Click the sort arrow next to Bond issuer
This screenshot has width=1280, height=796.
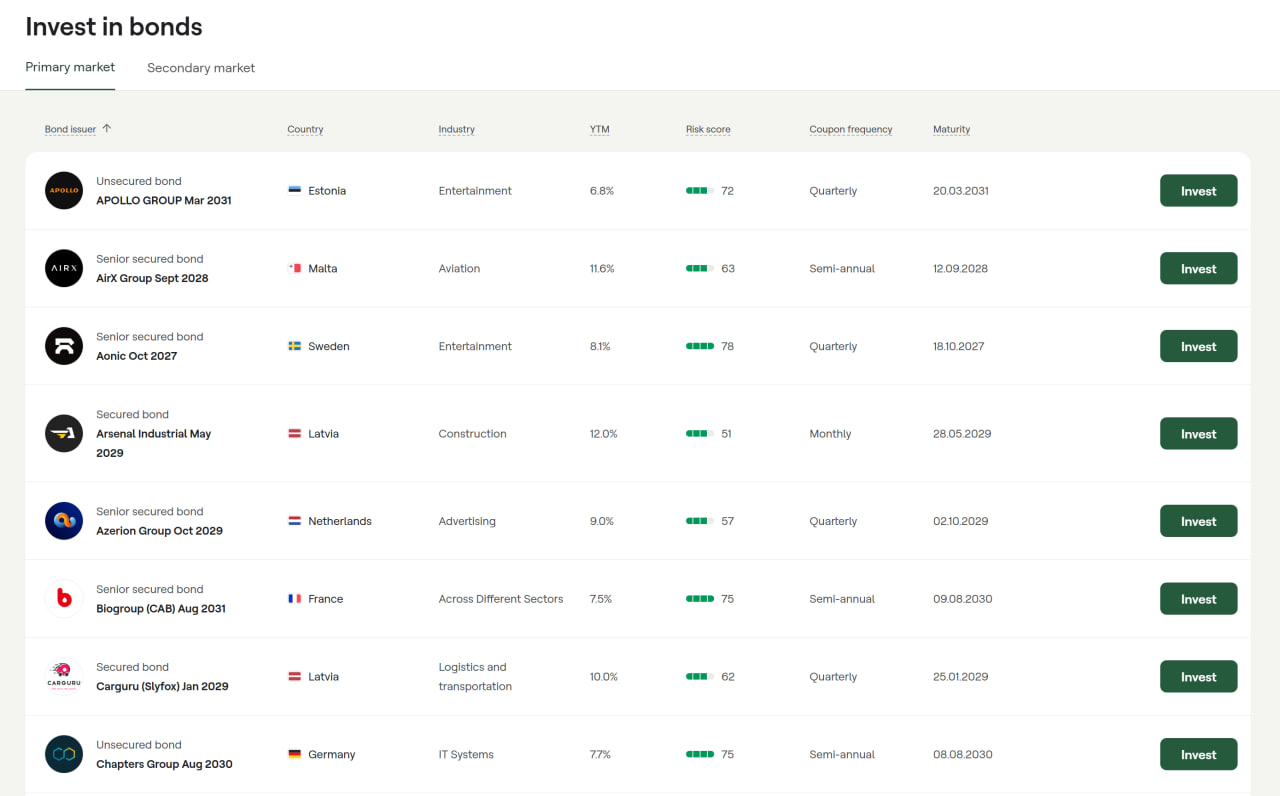[x=107, y=128]
